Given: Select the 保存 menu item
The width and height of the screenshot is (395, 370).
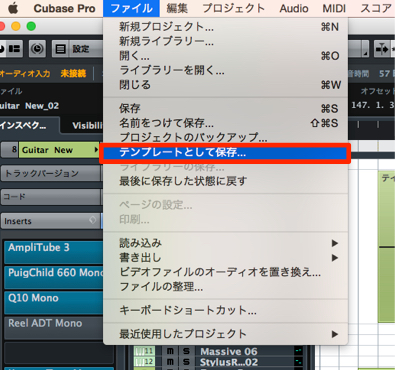Looking at the screenshot, I should pos(226,108).
